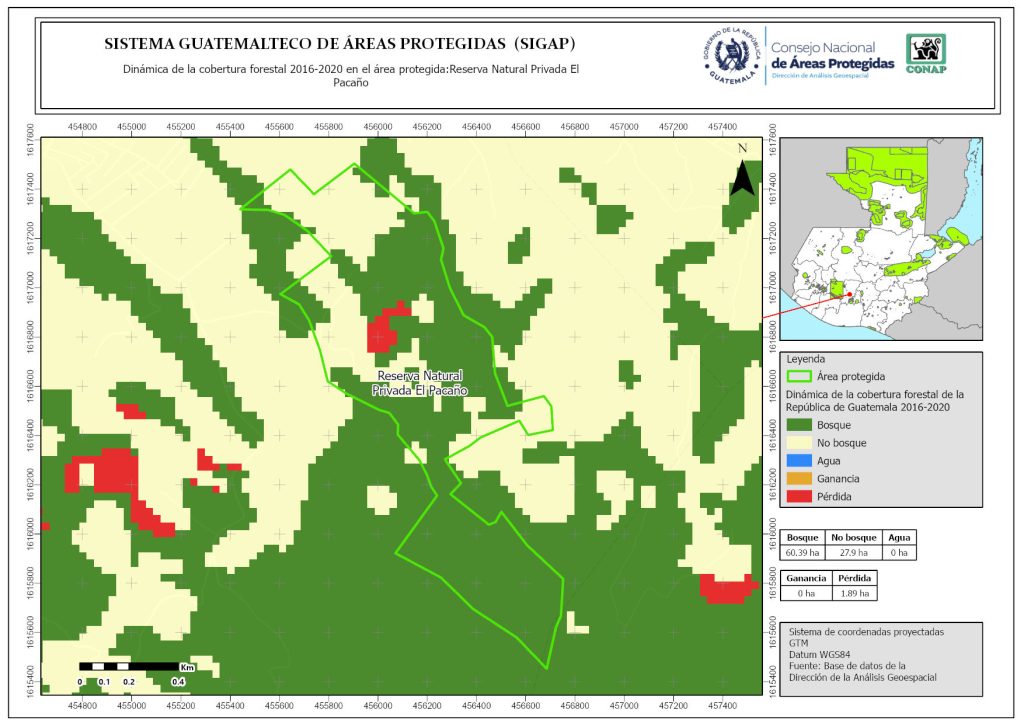The width and height of the screenshot is (1024, 724).
Task: Select the Ganancia orange legend swatch
Action: coord(799,479)
